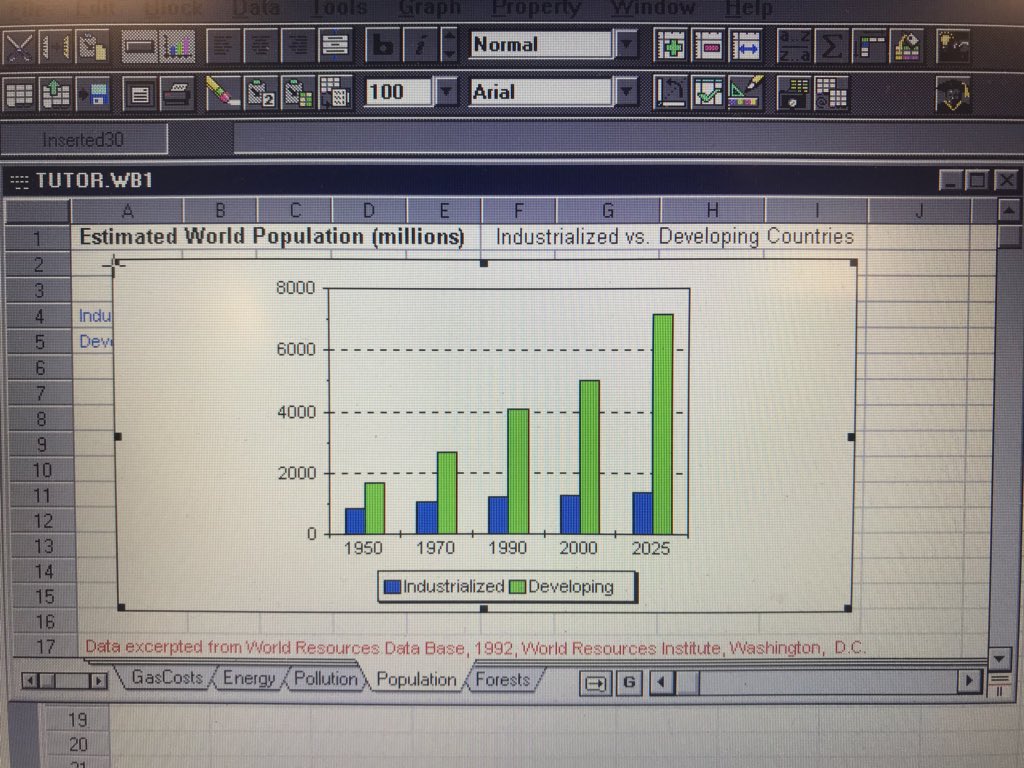Image resolution: width=1024 pixels, height=768 pixels.
Task: Open the Normal style dropdown arrow
Action: 626,44
